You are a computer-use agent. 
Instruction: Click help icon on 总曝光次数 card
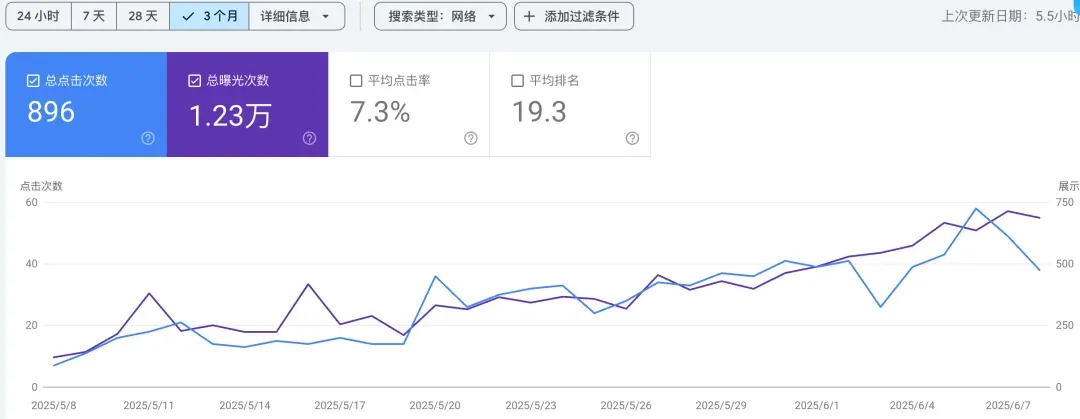[x=310, y=138]
